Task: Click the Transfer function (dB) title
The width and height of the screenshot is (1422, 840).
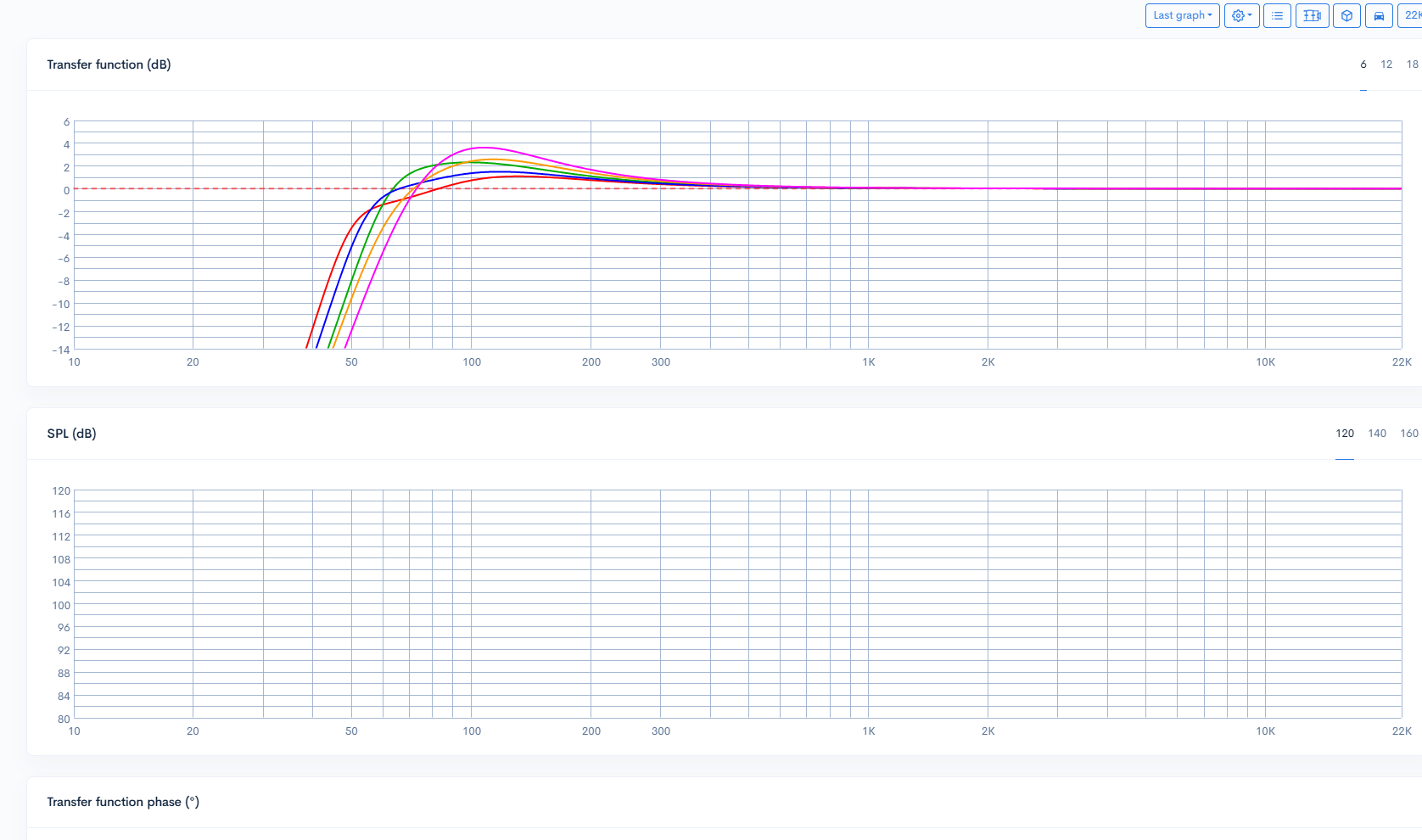Action: (x=109, y=64)
